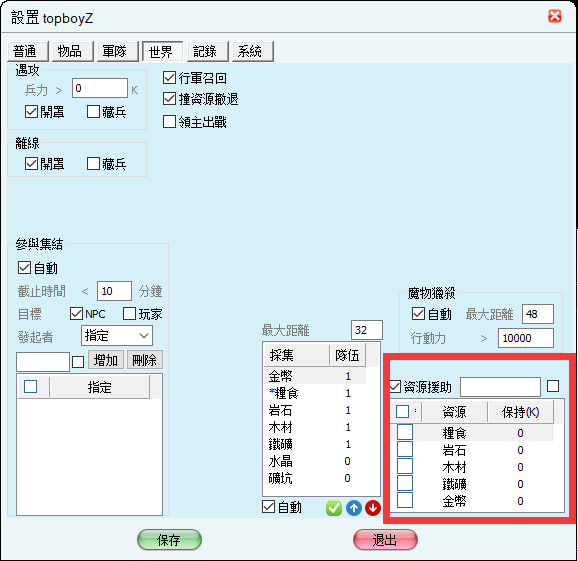This screenshot has width=578, height=561.
Task: Toggle the 行軍召回 checkbox
Action: click(169, 78)
